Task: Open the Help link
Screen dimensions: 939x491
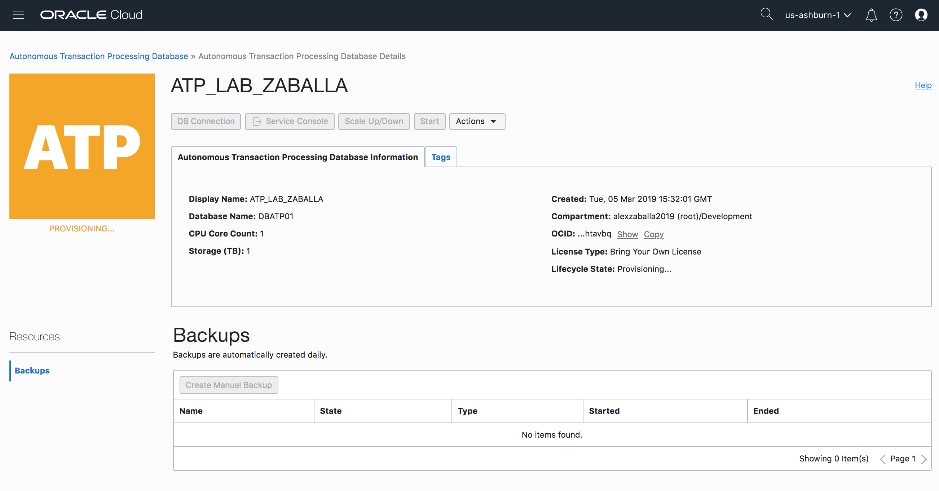Action: coord(923,86)
